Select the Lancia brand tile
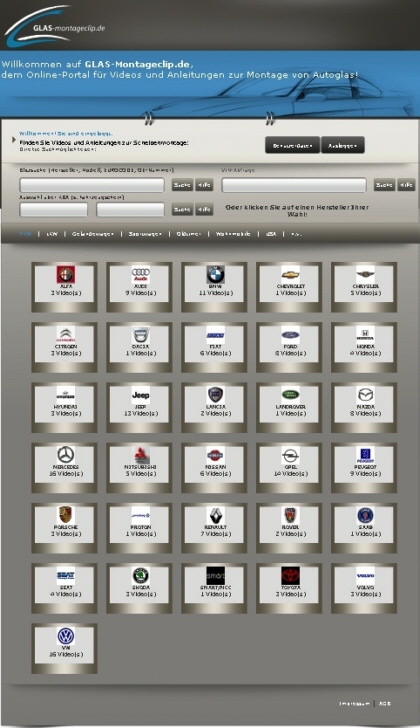 click(x=214, y=407)
